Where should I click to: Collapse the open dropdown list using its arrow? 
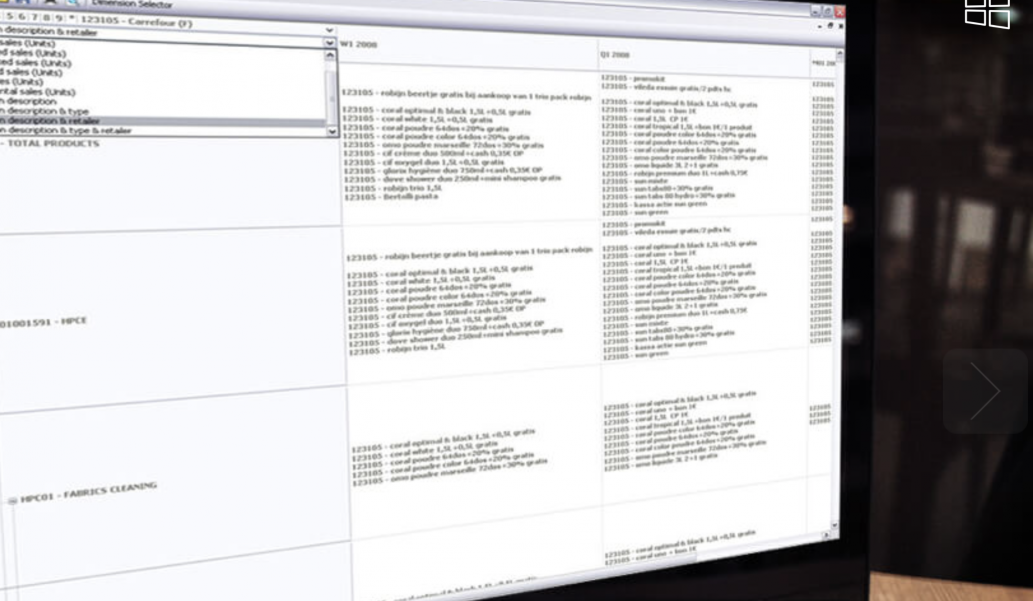(x=329, y=43)
